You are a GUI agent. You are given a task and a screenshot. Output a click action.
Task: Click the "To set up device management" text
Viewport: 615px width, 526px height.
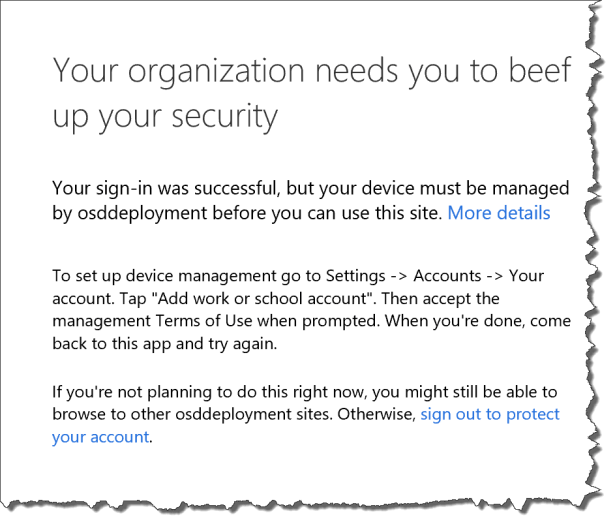tap(152, 276)
